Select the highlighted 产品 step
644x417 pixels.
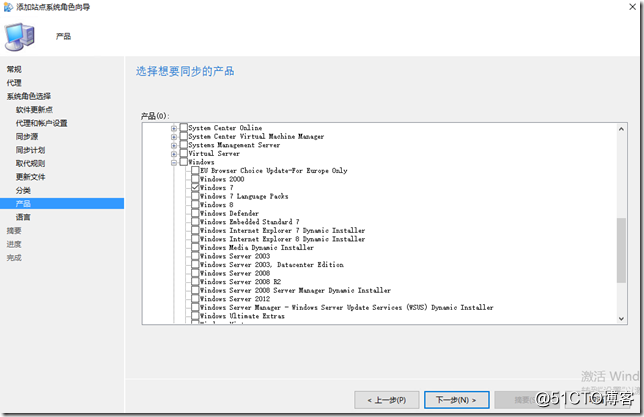point(62,203)
